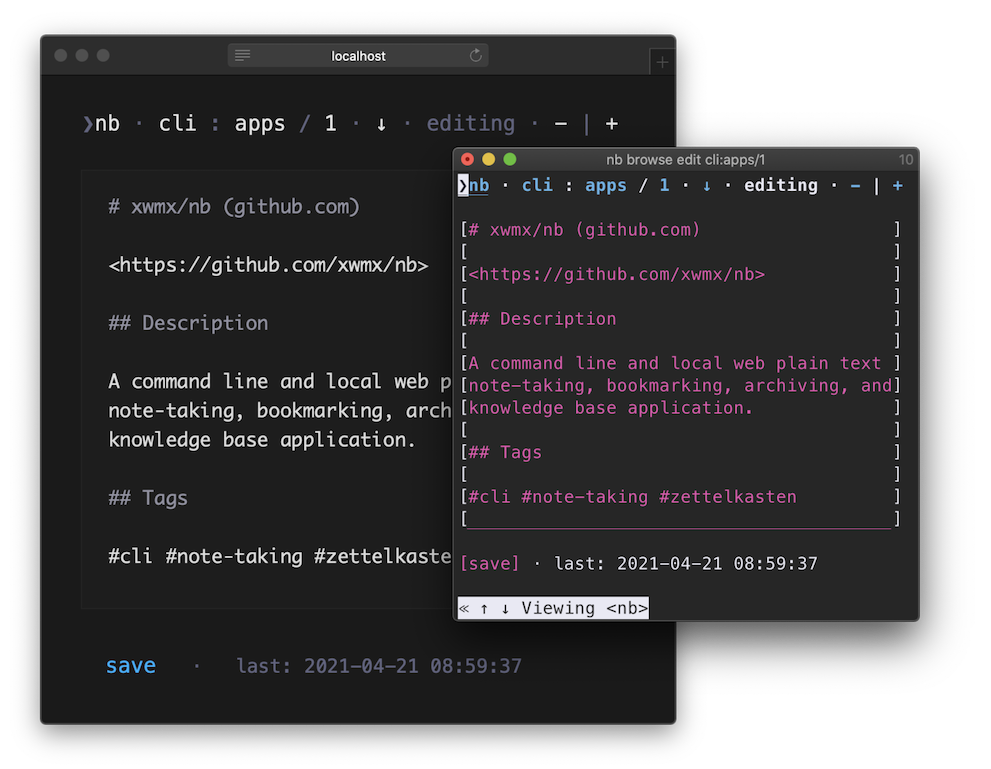Maximize the terminal with green button
Viewport: 991px width, 769px height.
pyautogui.click(x=510, y=159)
